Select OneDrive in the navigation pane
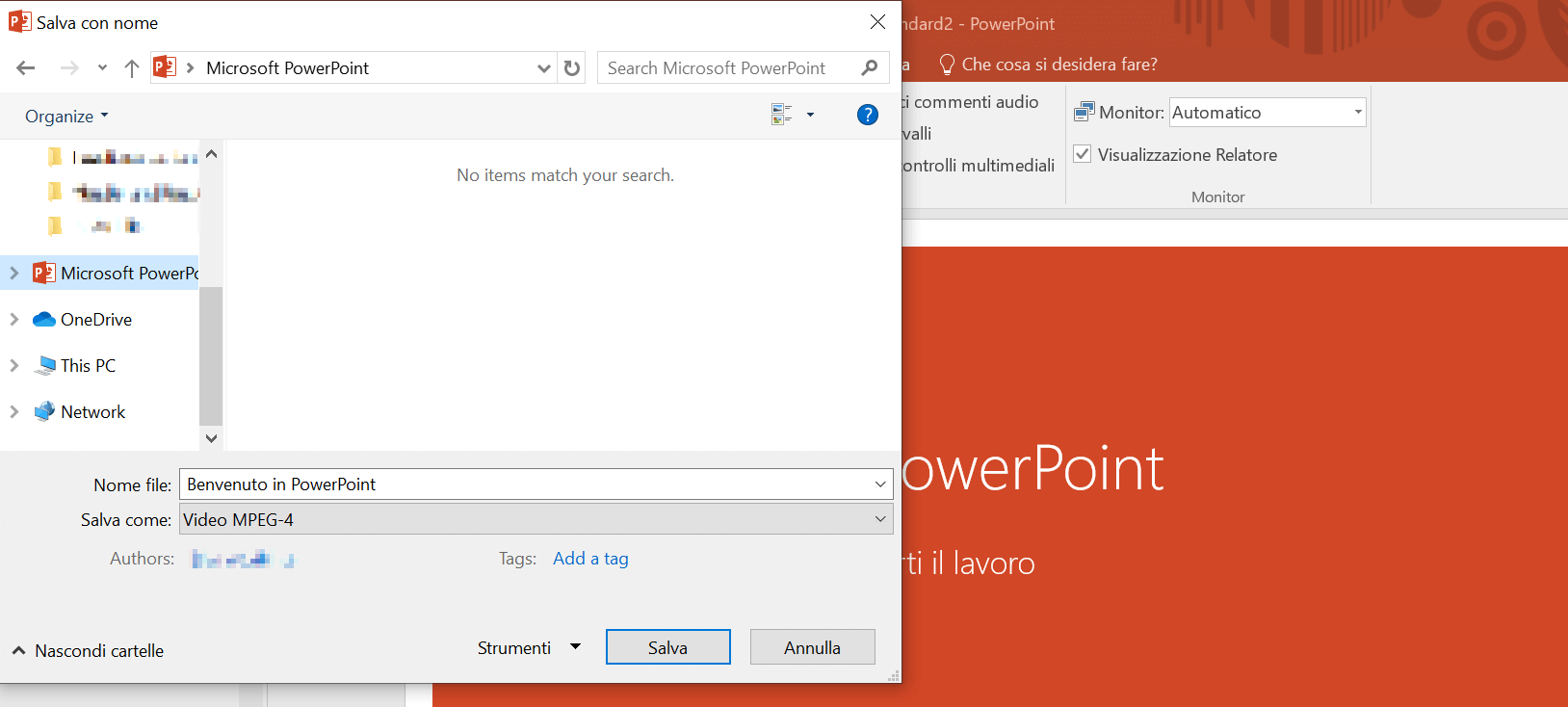Screen dimensions: 1568x707 (96, 320)
